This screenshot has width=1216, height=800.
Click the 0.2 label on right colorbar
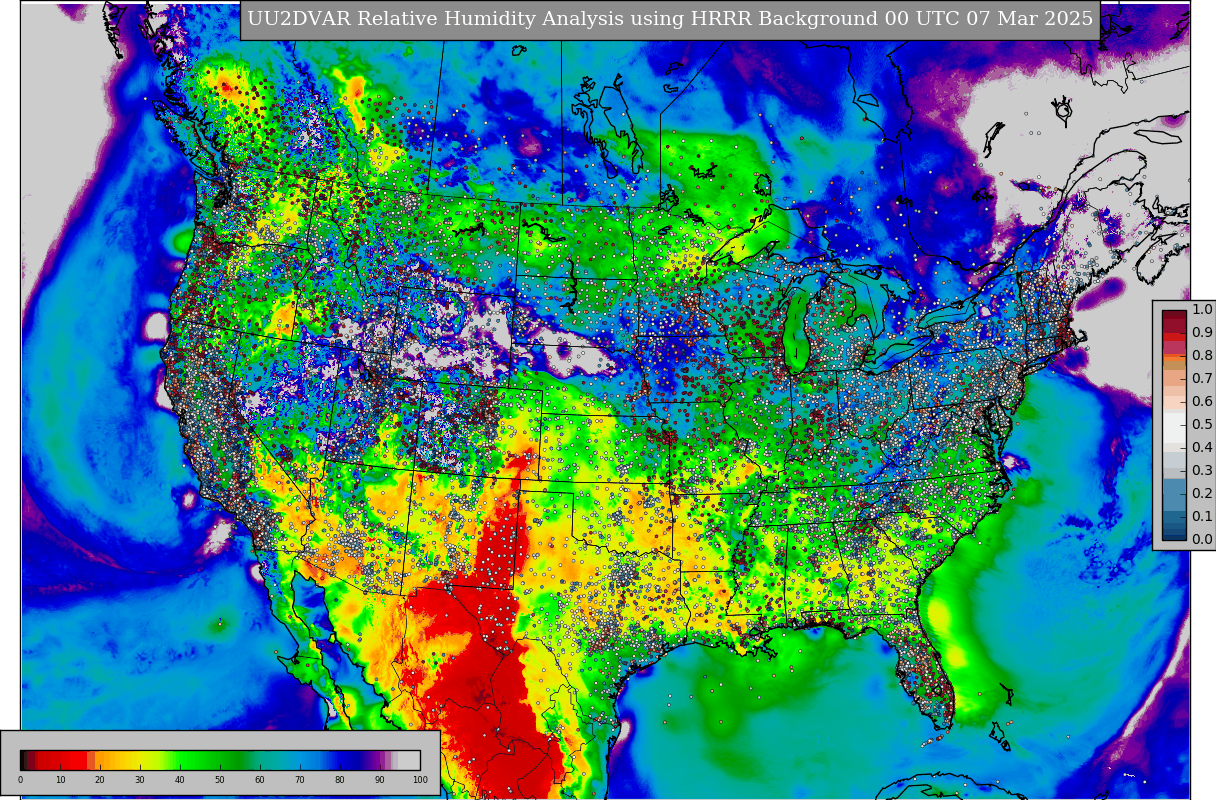pos(1202,494)
